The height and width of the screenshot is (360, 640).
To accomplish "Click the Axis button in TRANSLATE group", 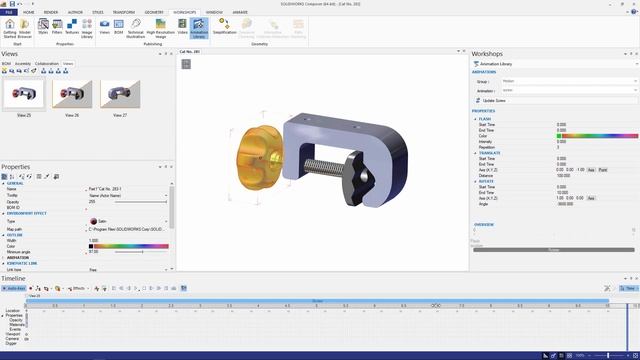I will [x=591, y=170].
